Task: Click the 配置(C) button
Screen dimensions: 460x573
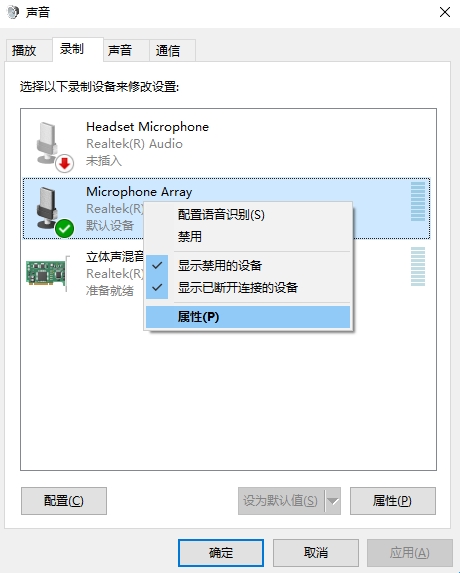Action: 64,501
